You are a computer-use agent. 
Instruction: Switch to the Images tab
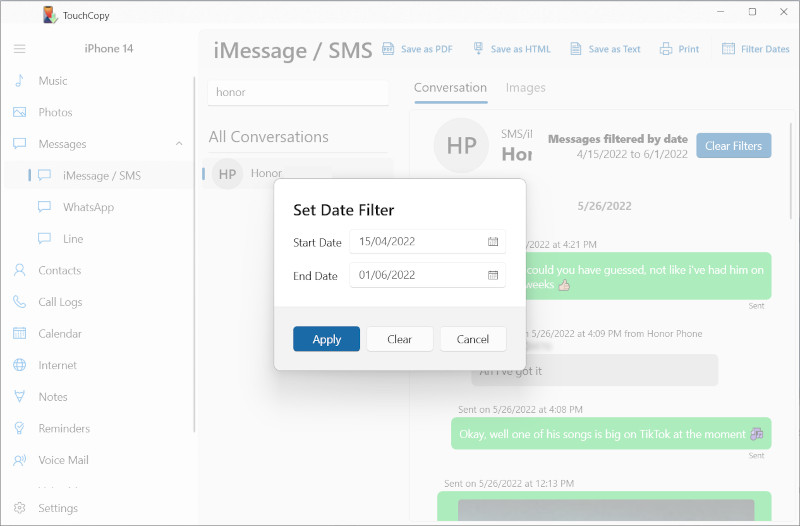[x=526, y=88]
